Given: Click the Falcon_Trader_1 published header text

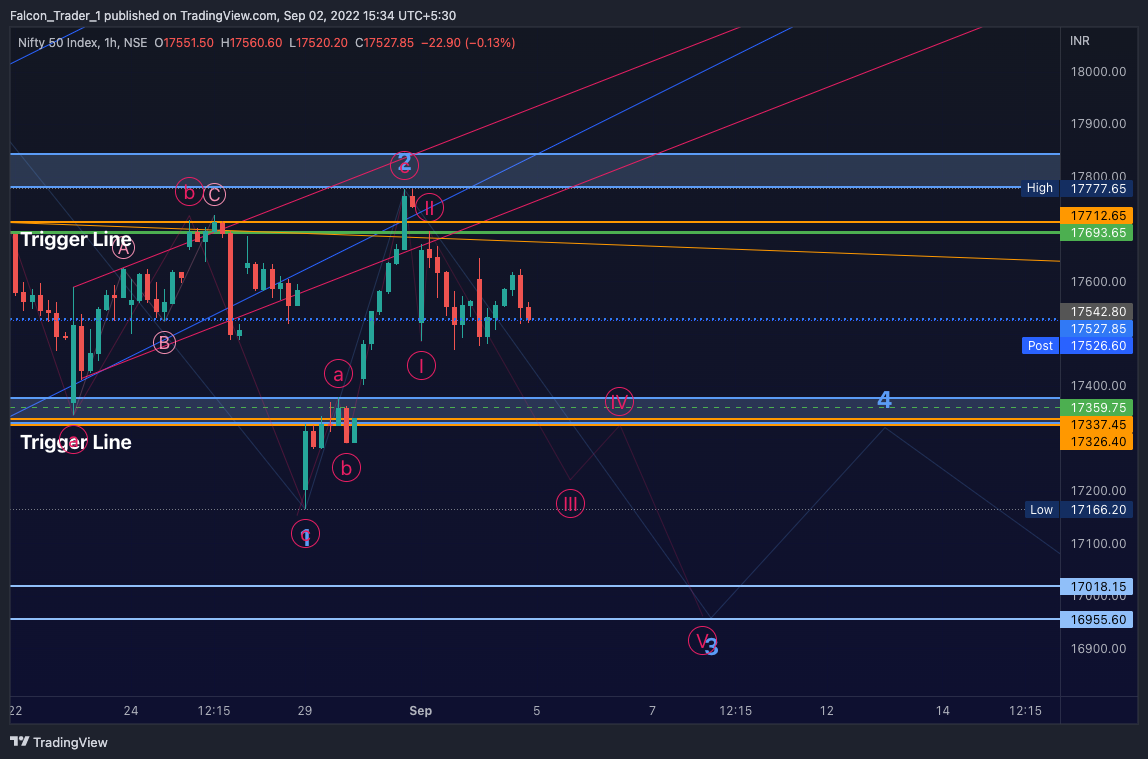Looking at the screenshot, I should [x=233, y=15].
